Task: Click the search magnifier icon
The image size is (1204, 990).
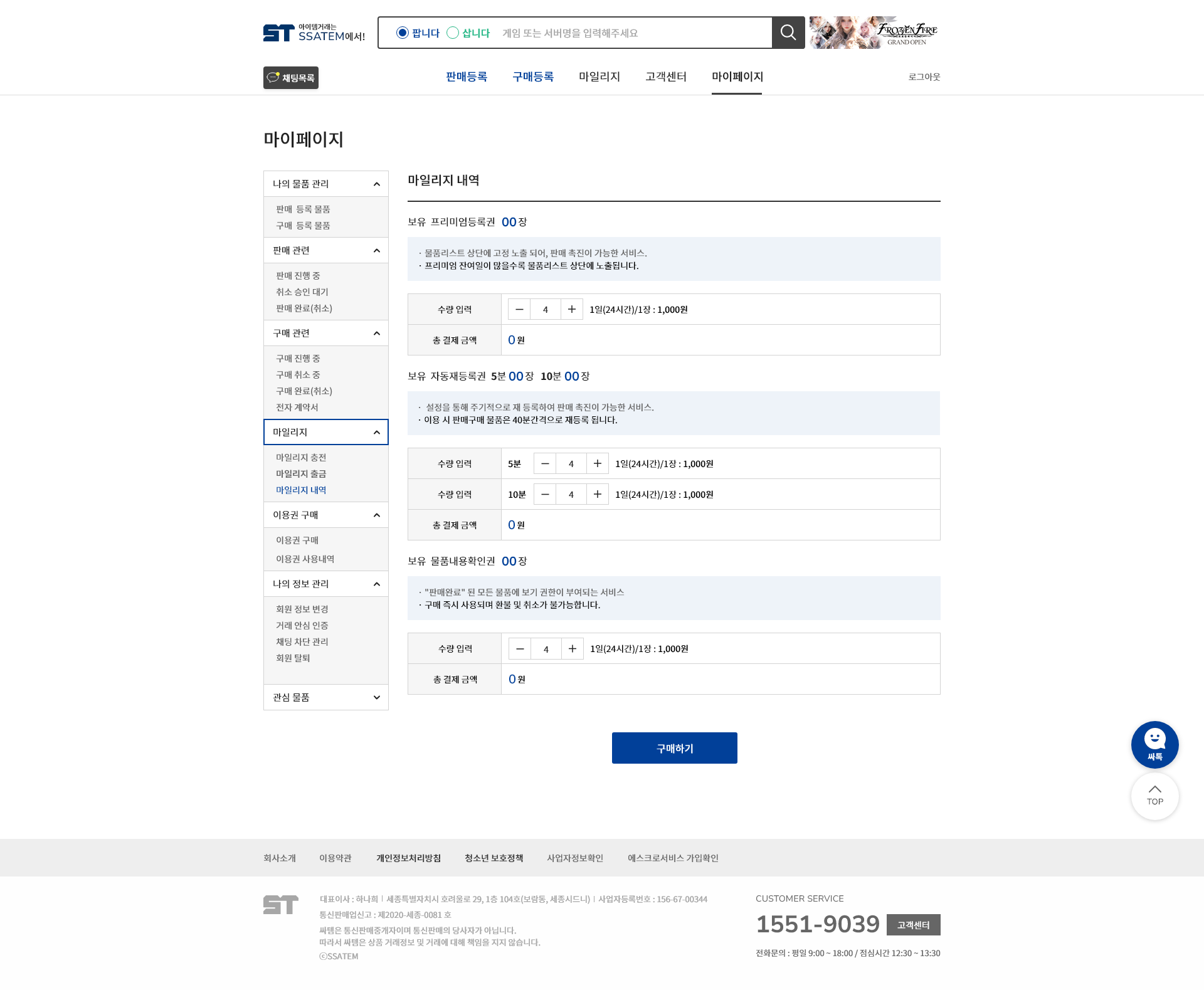Action: (x=788, y=33)
